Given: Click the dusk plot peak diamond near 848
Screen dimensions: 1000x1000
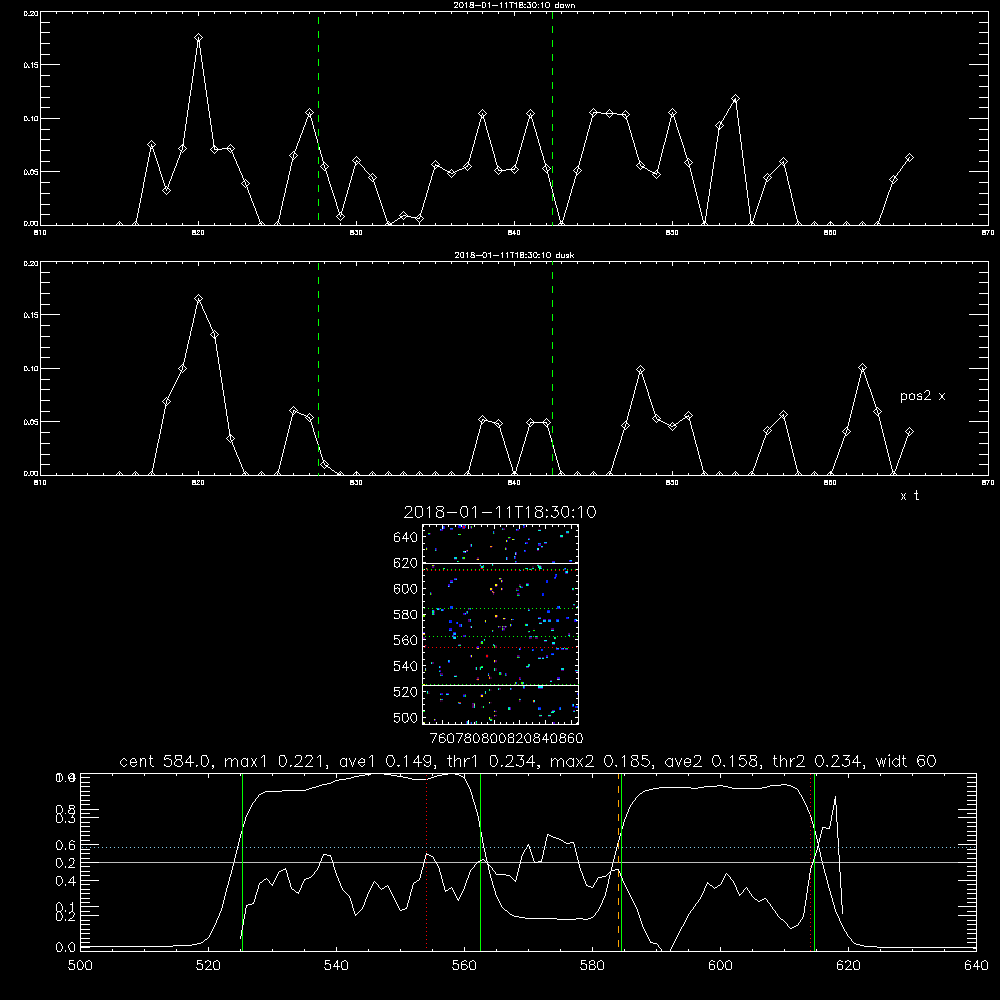Looking at the screenshot, I should coord(641,369).
